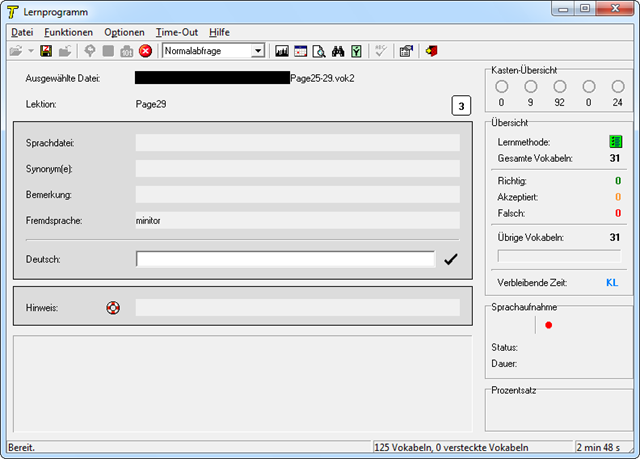This screenshot has height=459, width=640.
Task: Click the green Lernmethode icon
Action: point(616,143)
